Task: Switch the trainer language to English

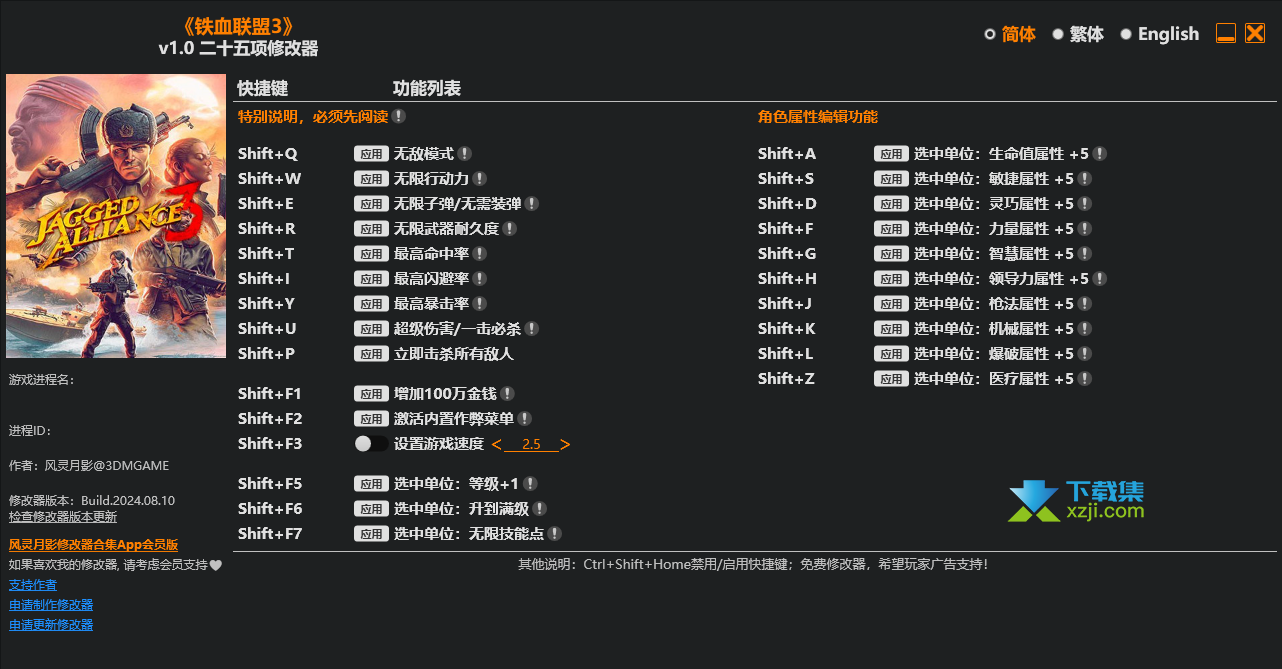Action: [x=1160, y=34]
